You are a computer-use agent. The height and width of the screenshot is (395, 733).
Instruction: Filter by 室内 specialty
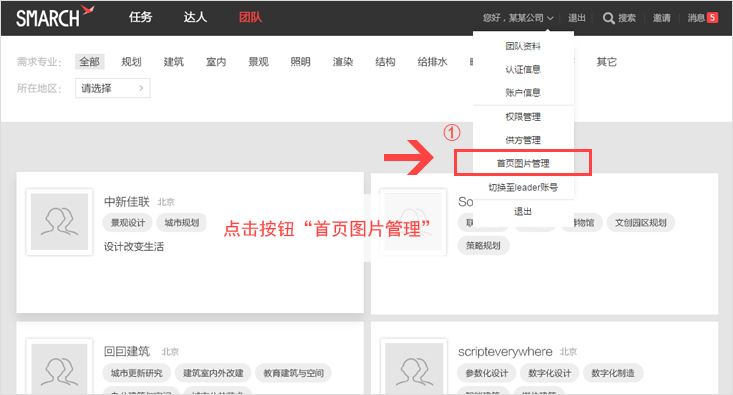point(216,62)
